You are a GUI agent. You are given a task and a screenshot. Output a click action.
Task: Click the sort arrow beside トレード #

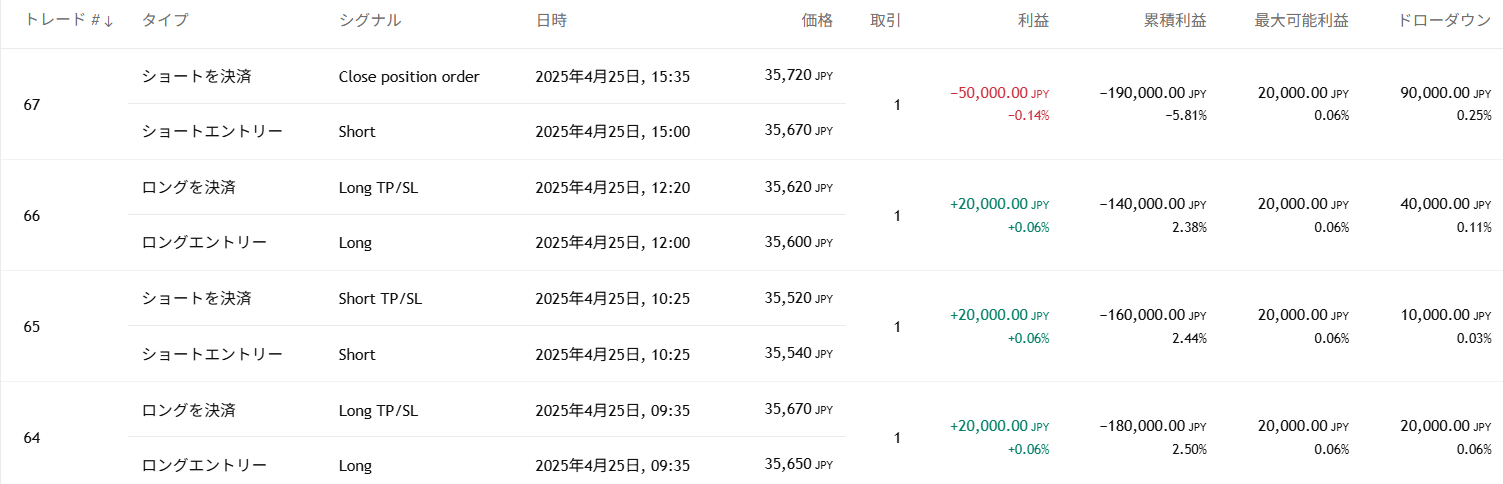pos(108,20)
